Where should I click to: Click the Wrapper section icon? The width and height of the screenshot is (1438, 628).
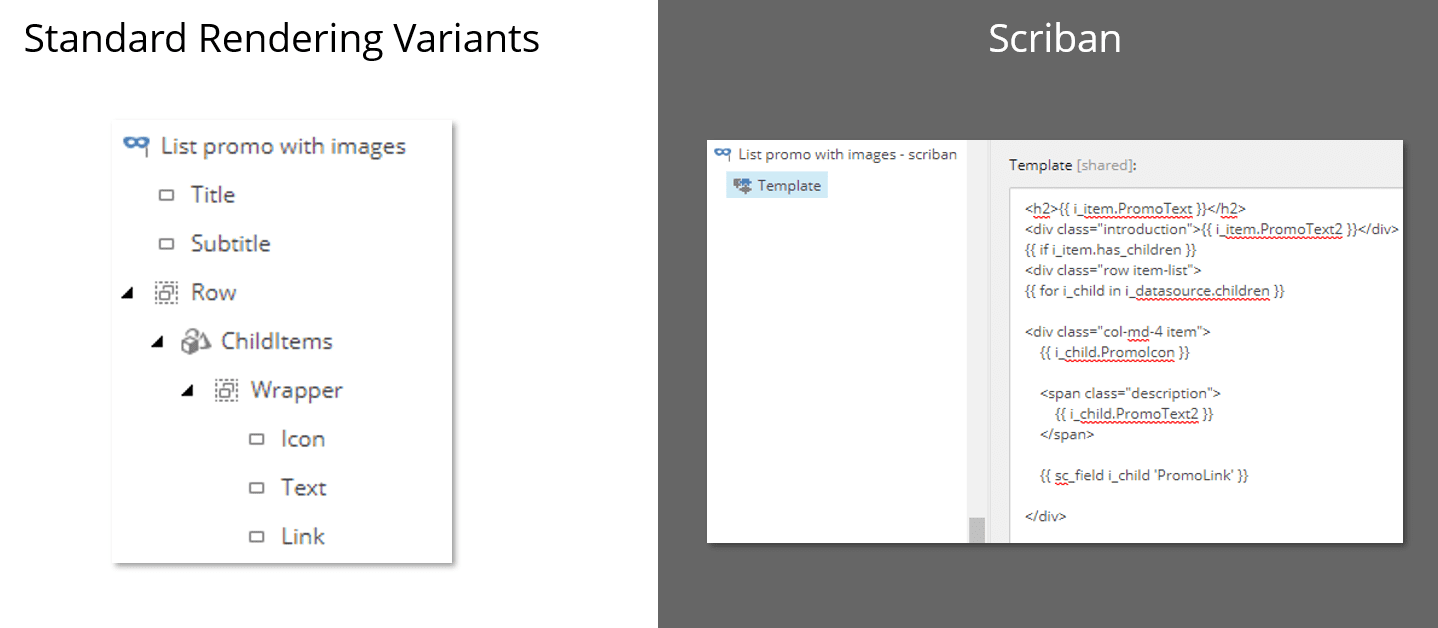coord(226,391)
